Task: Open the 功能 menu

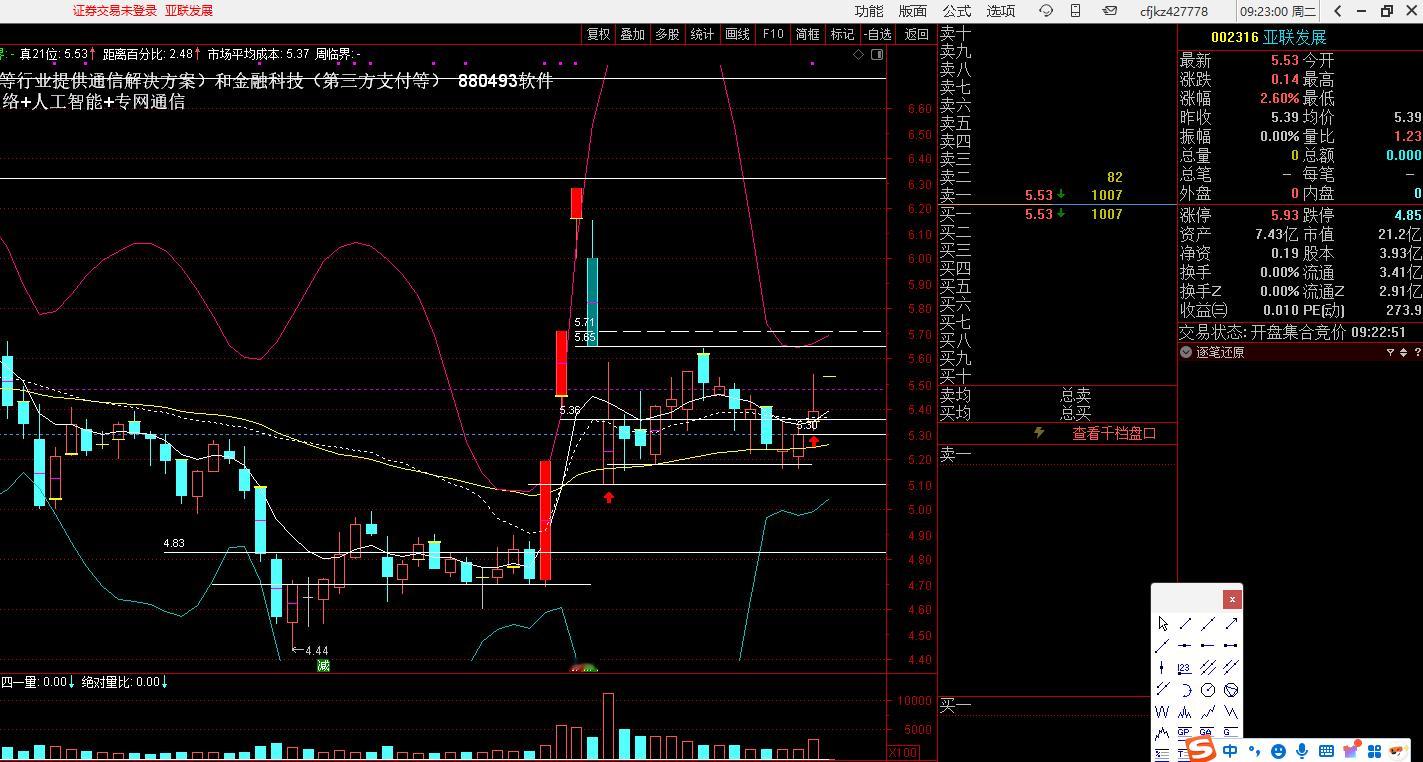Action: pyautogui.click(x=869, y=11)
